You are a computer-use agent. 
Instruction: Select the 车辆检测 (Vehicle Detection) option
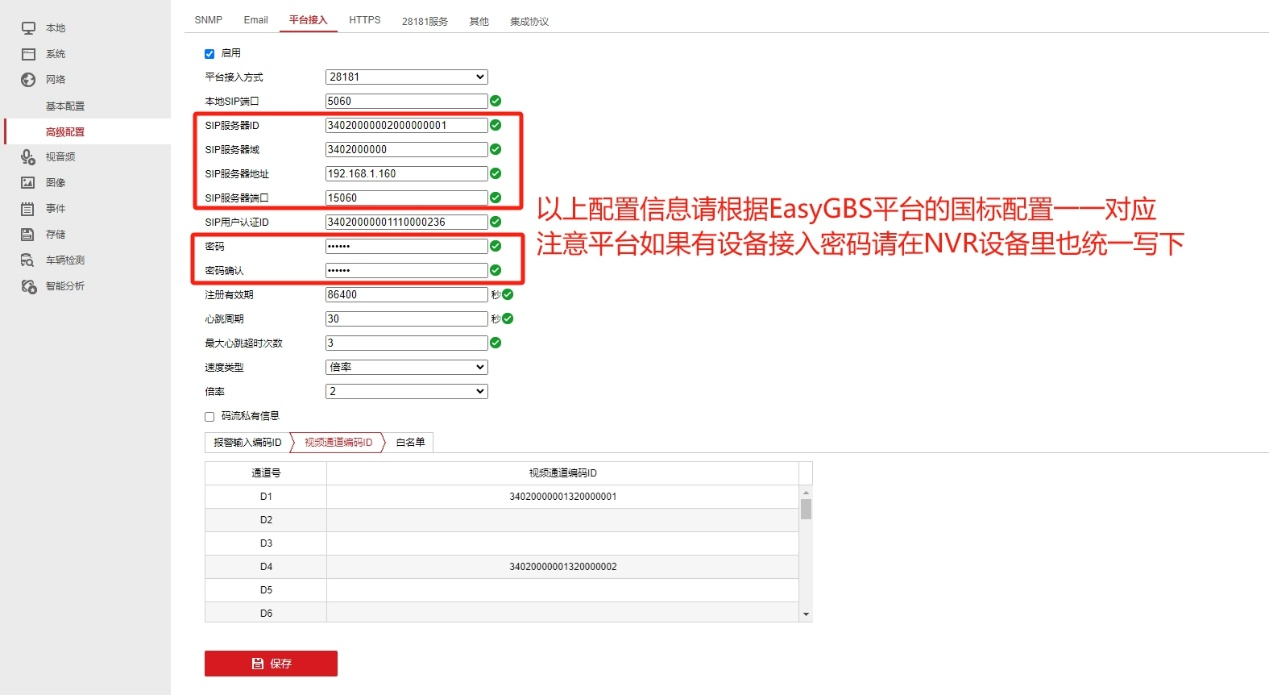click(27, 260)
